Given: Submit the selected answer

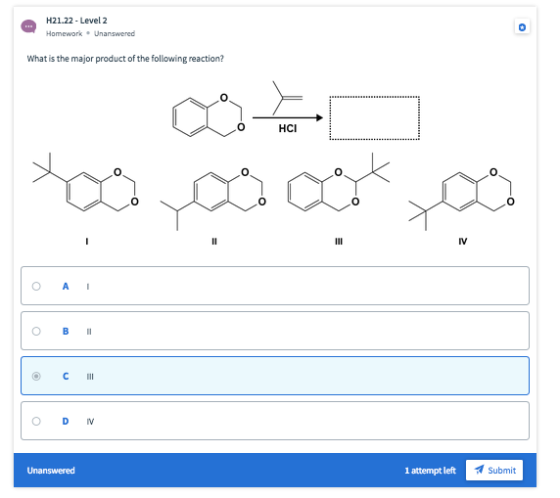Looking at the screenshot, I should click(x=494, y=470).
